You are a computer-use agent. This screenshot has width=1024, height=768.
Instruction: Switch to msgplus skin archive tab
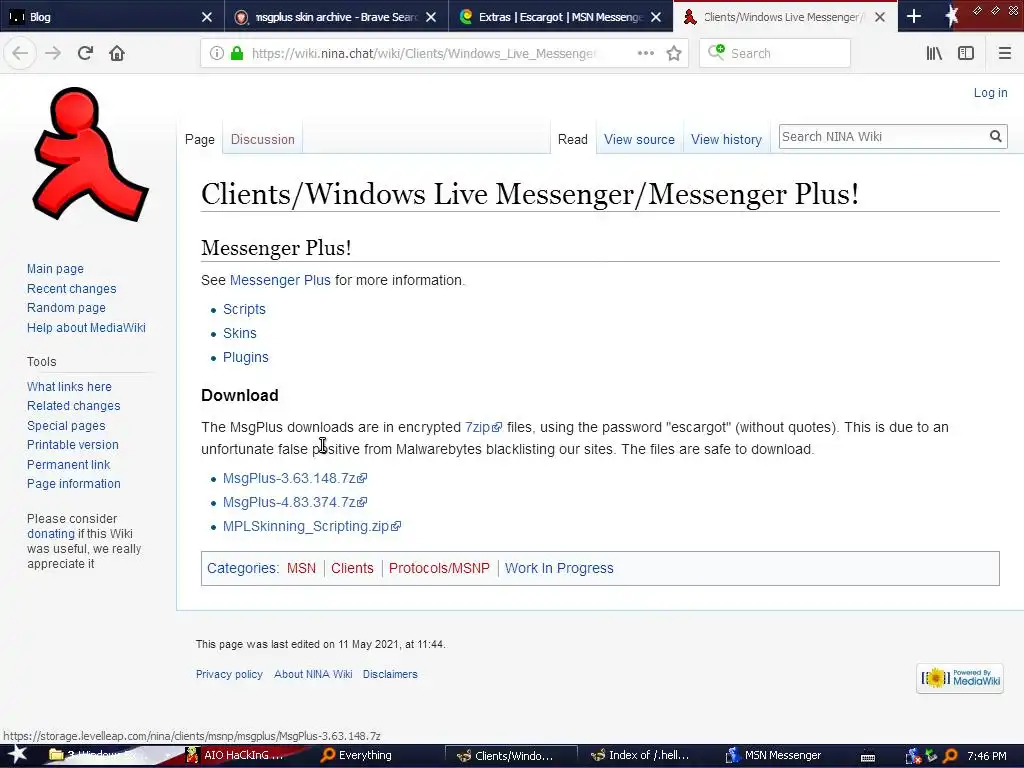(x=336, y=17)
